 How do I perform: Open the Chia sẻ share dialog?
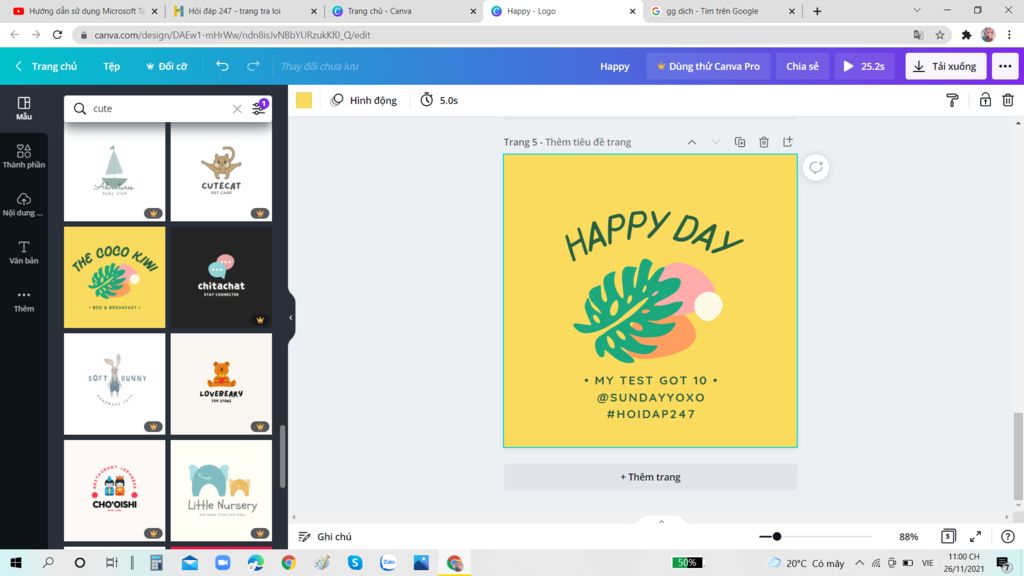click(x=802, y=66)
